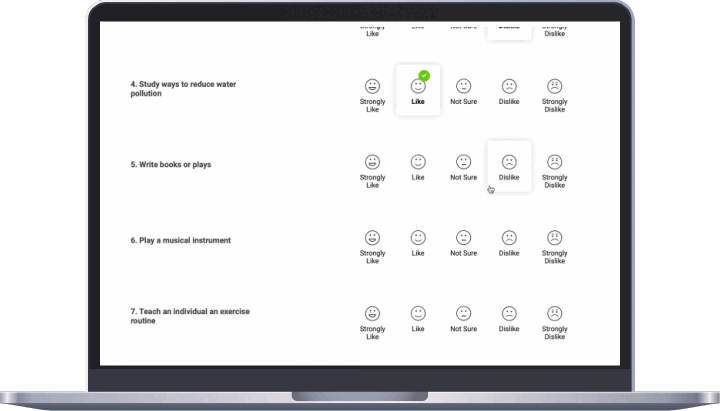This screenshot has width=720, height=411.
Task: Mark Not Sure for Write books or plays
Action: coord(463,162)
